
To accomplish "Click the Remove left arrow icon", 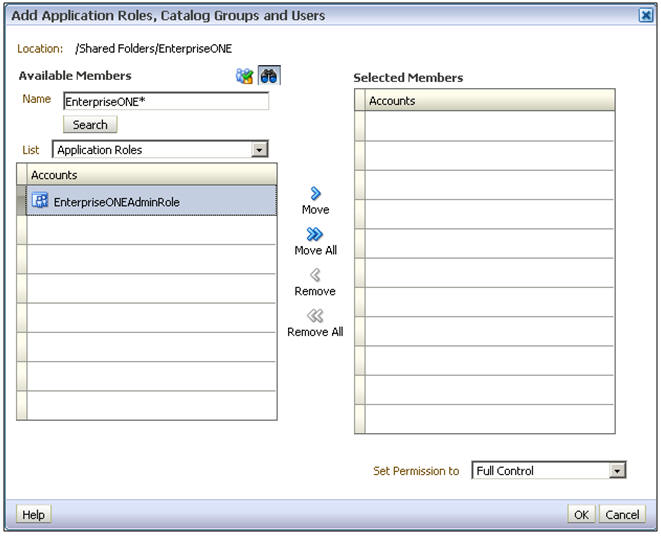I will [315, 275].
